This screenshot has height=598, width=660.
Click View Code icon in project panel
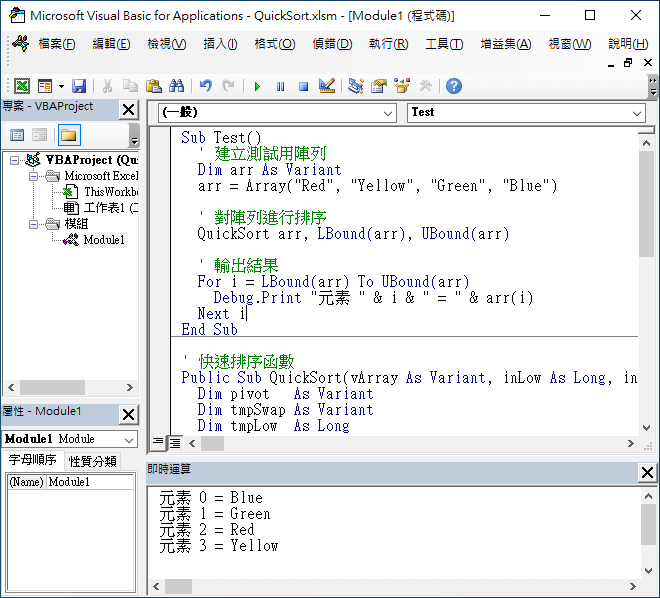17,135
